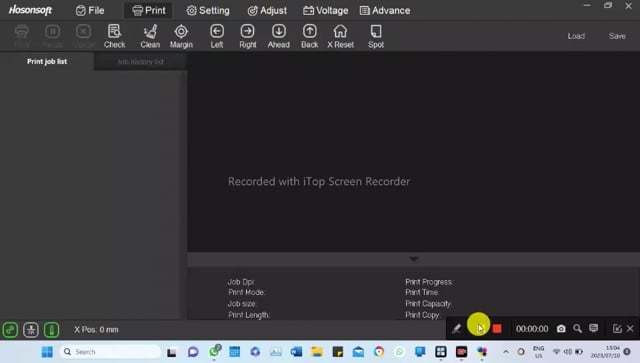
Task: Open the File menu
Action: [x=90, y=11]
